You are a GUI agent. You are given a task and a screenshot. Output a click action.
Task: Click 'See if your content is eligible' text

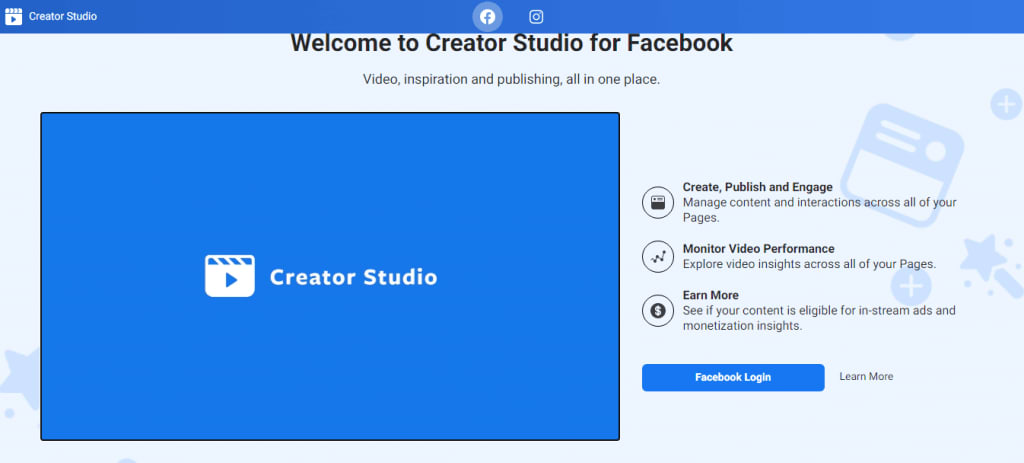pyautogui.click(x=819, y=318)
